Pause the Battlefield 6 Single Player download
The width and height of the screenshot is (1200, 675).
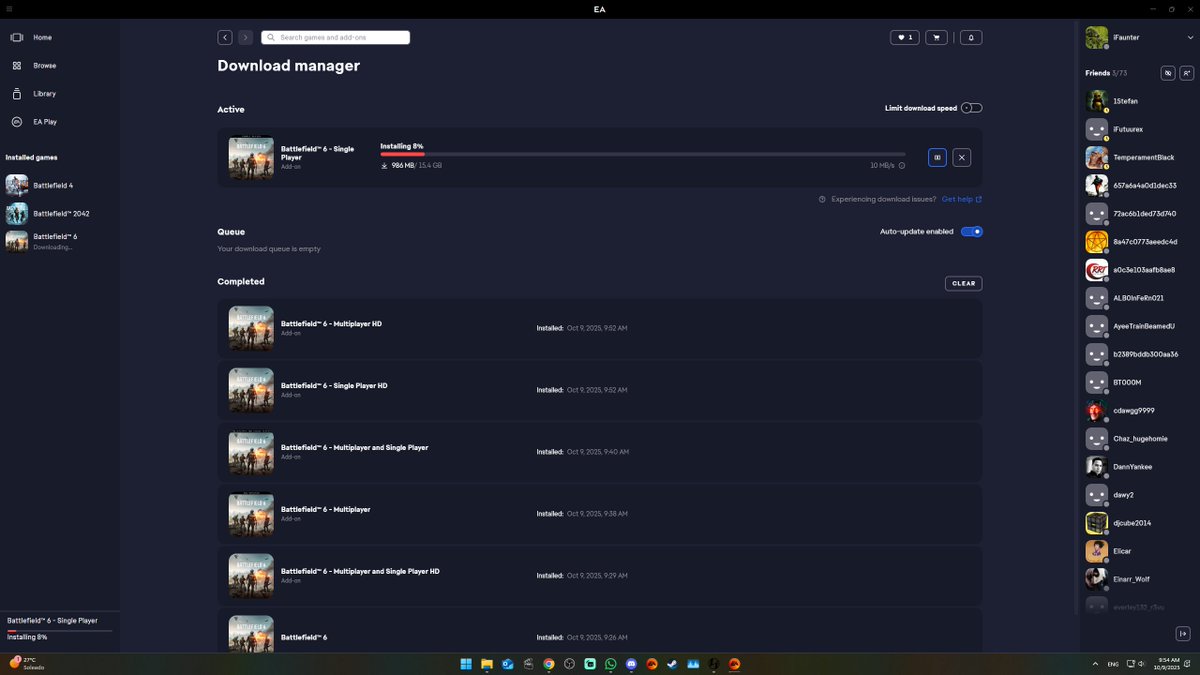point(937,157)
